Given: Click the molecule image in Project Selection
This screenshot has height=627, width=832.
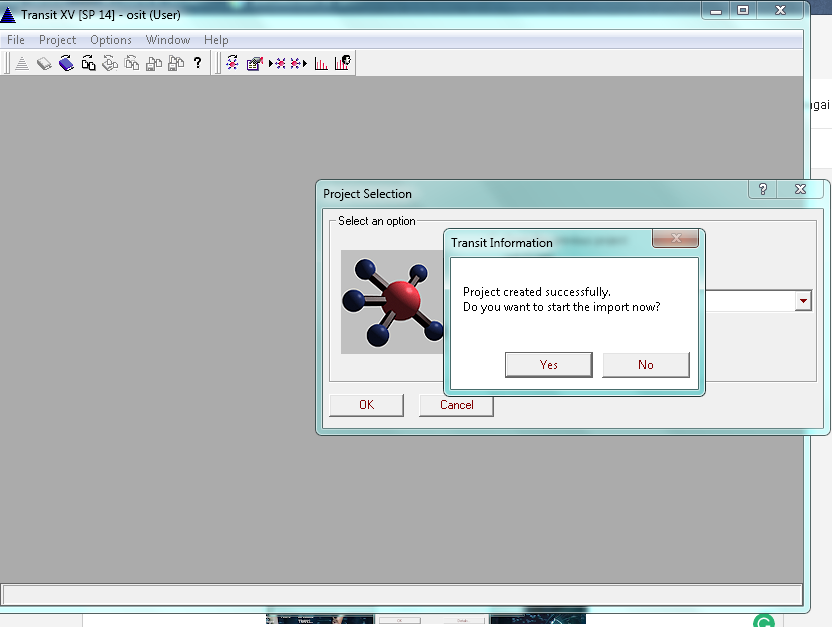Looking at the screenshot, I should pyautogui.click(x=393, y=302).
